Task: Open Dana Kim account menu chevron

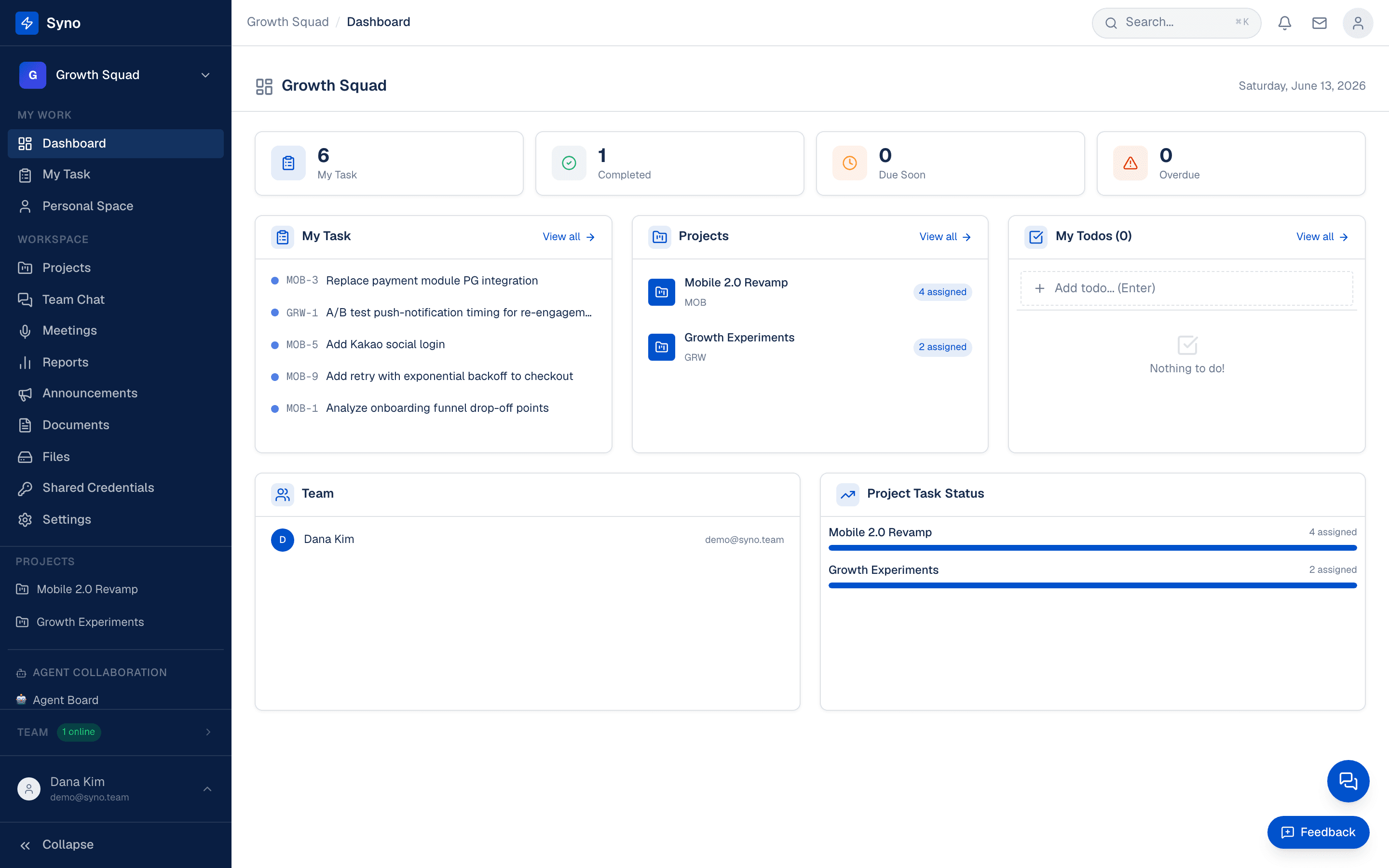Action: pos(207,789)
